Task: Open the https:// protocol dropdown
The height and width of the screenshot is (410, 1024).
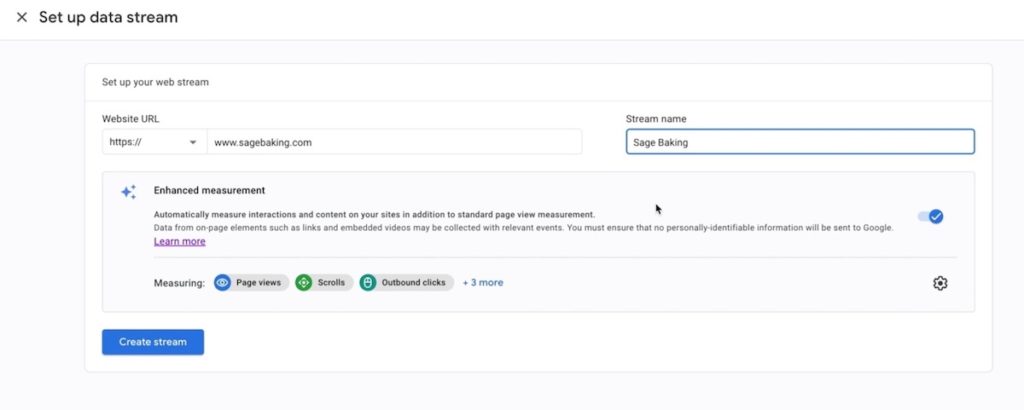Action: 154,142
